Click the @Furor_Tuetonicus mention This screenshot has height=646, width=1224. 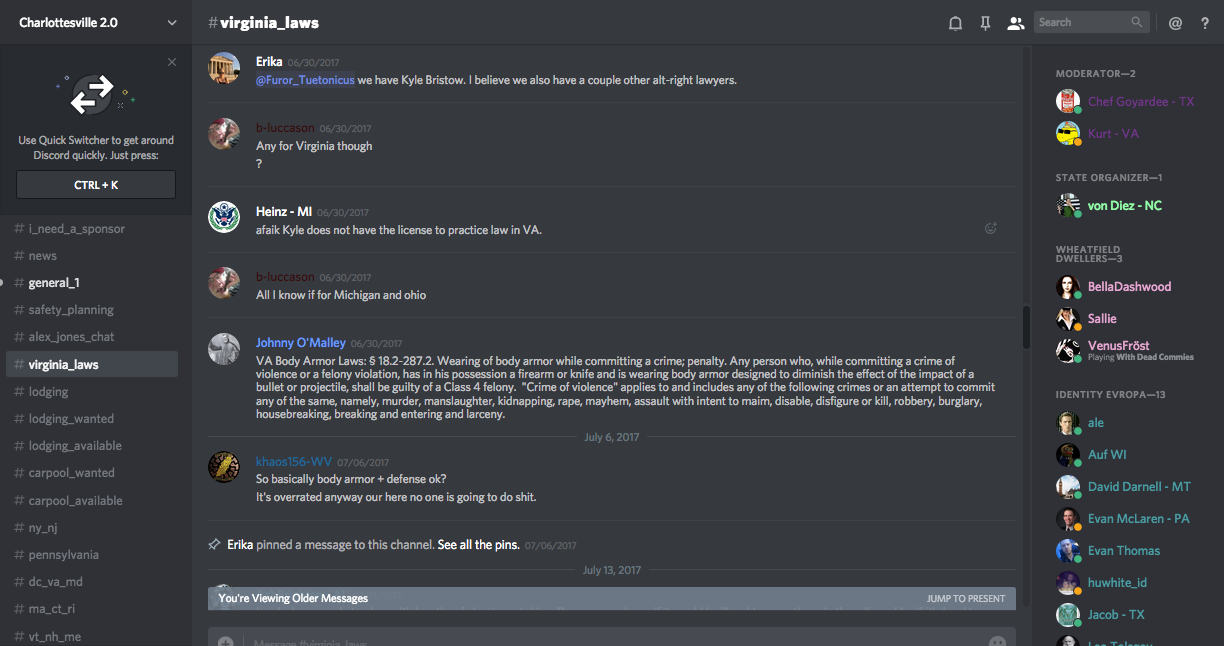point(305,80)
